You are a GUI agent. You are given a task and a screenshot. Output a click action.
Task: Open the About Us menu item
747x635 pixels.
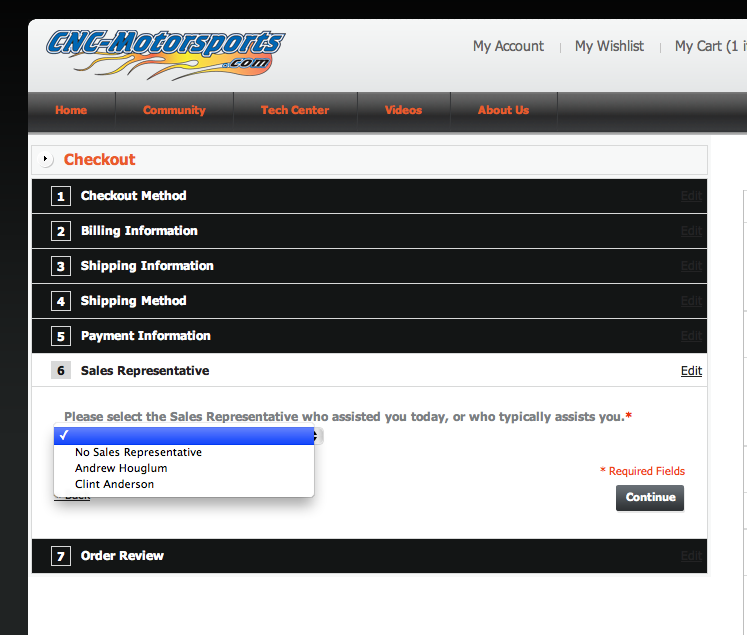(x=503, y=110)
